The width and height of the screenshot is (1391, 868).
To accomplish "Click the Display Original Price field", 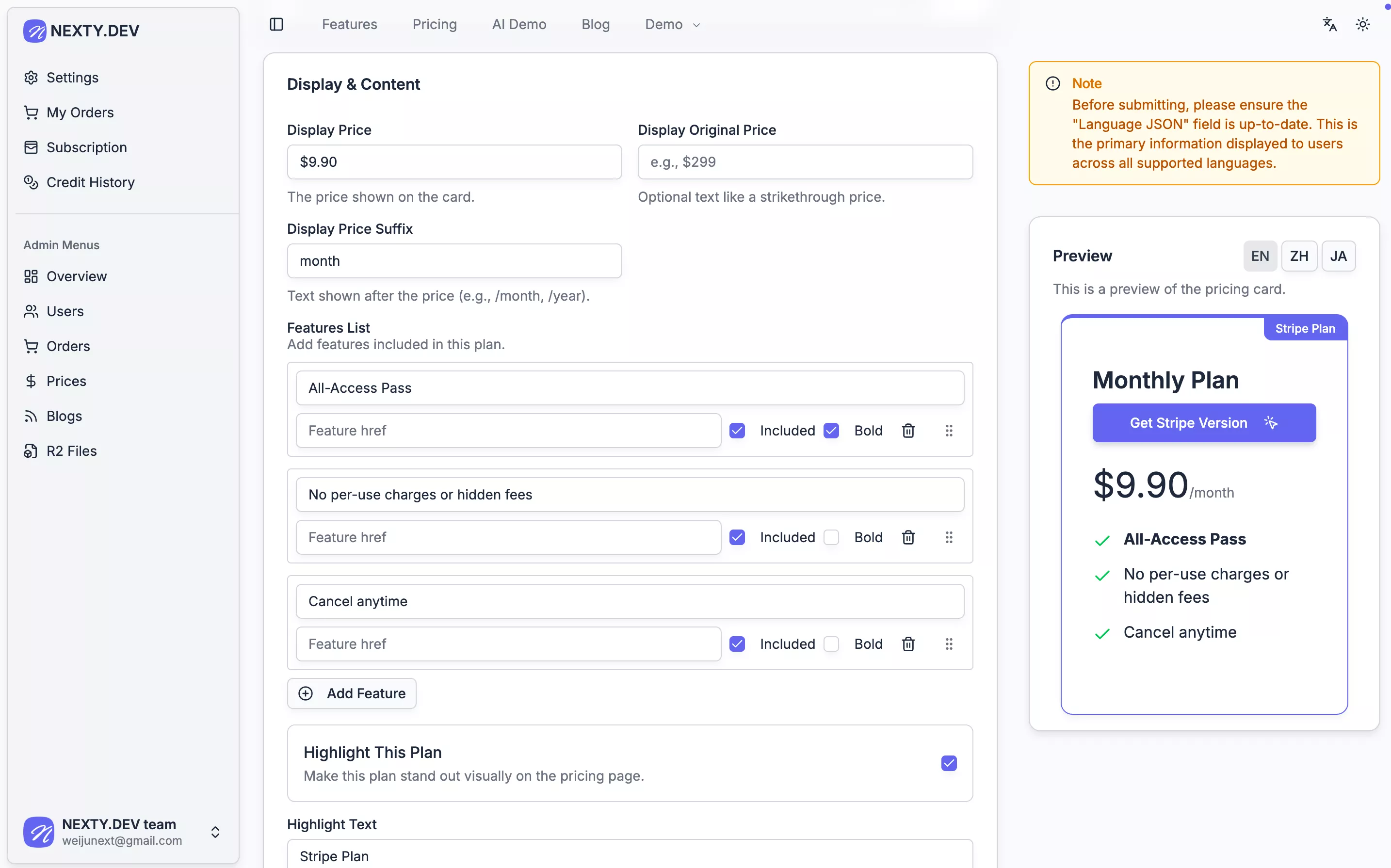I will click(x=805, y=162).
